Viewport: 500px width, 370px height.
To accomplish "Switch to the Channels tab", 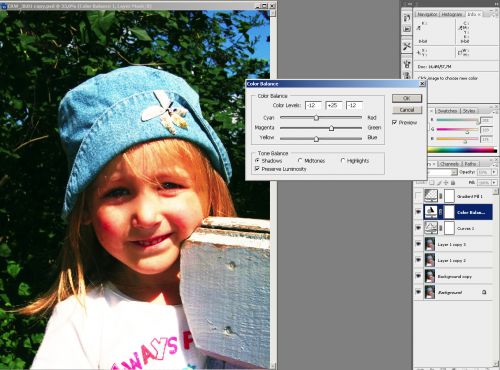I will 449,164.
